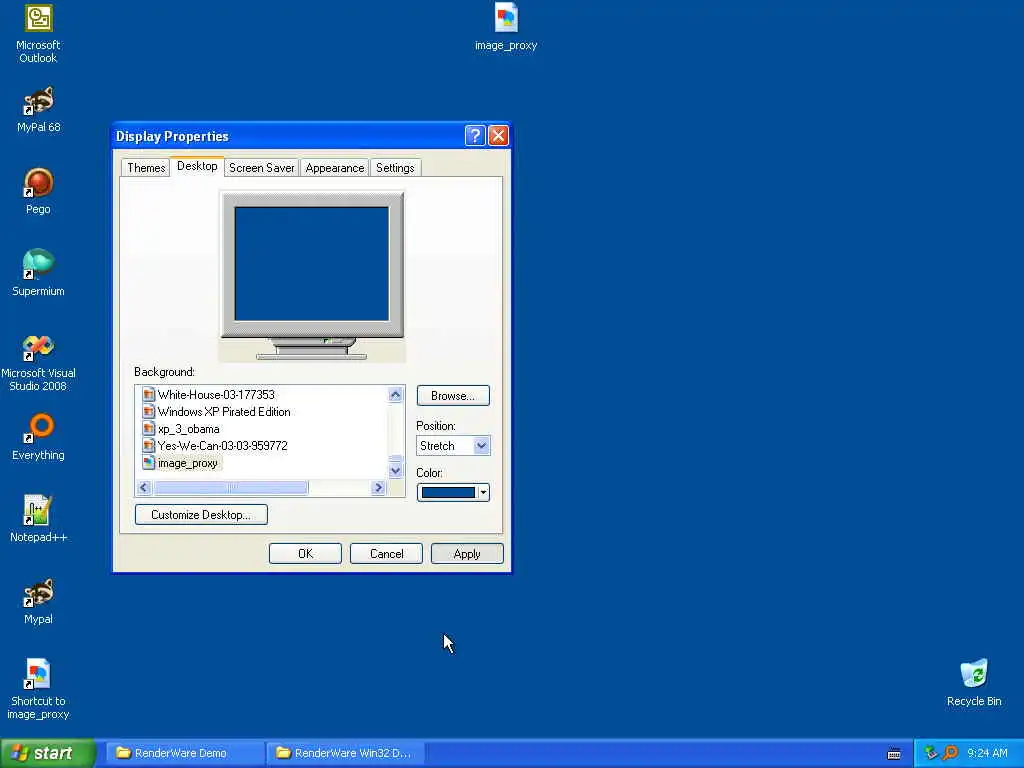Open the Screen Saver tab
The image size is (1024, 768).
[x=261, y=168]
